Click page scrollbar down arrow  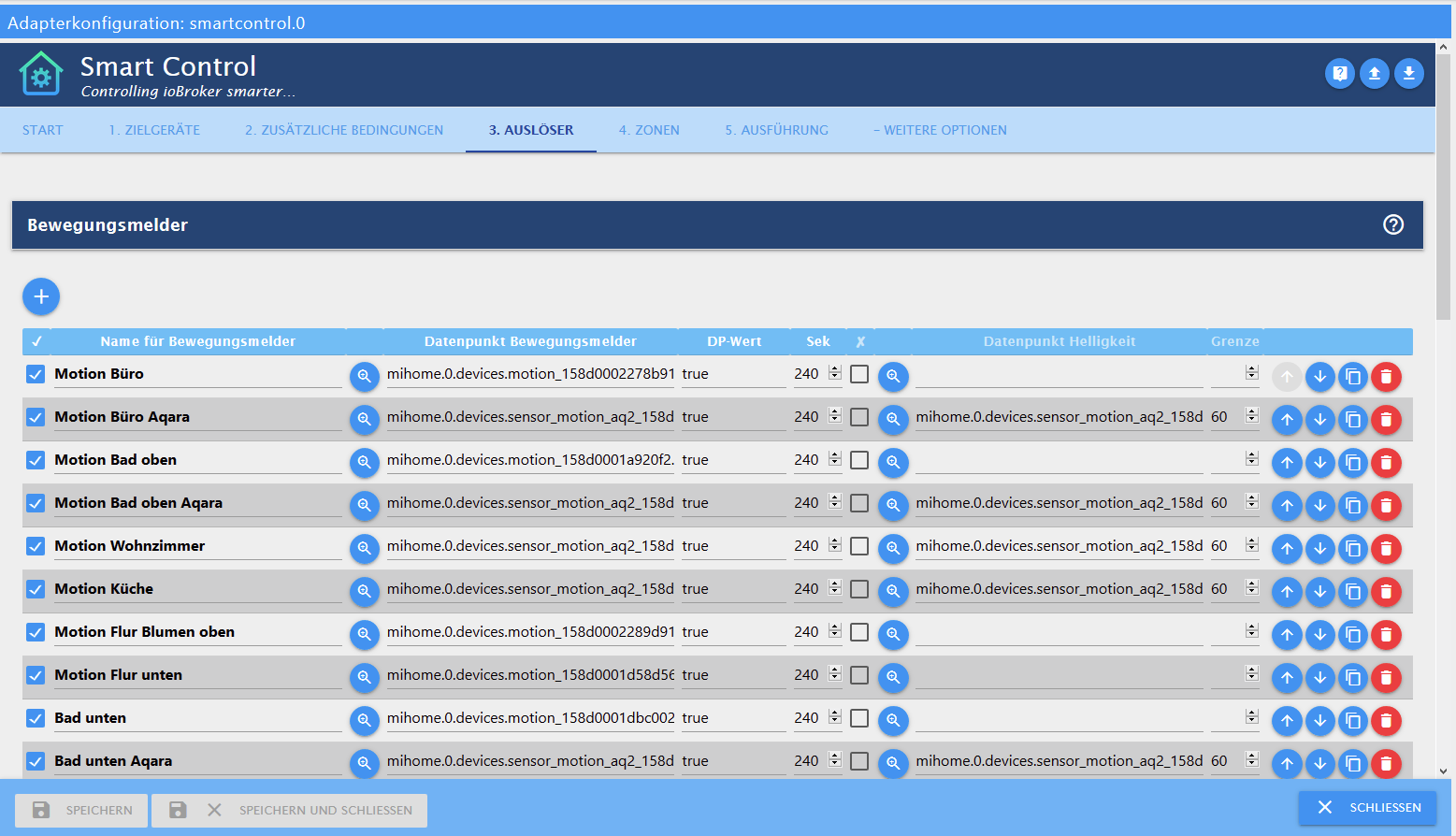[1444, 771]
